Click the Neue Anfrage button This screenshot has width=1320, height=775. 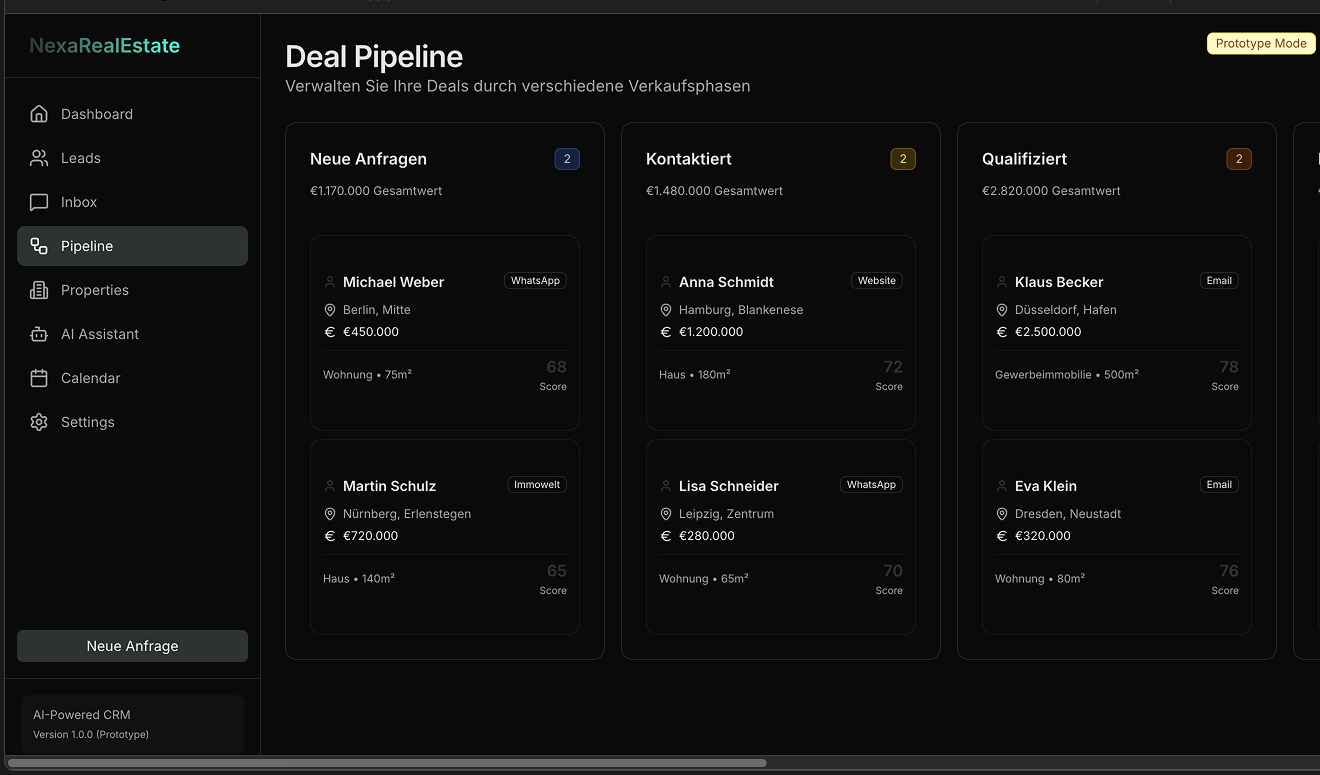click(x=131, y=645)
